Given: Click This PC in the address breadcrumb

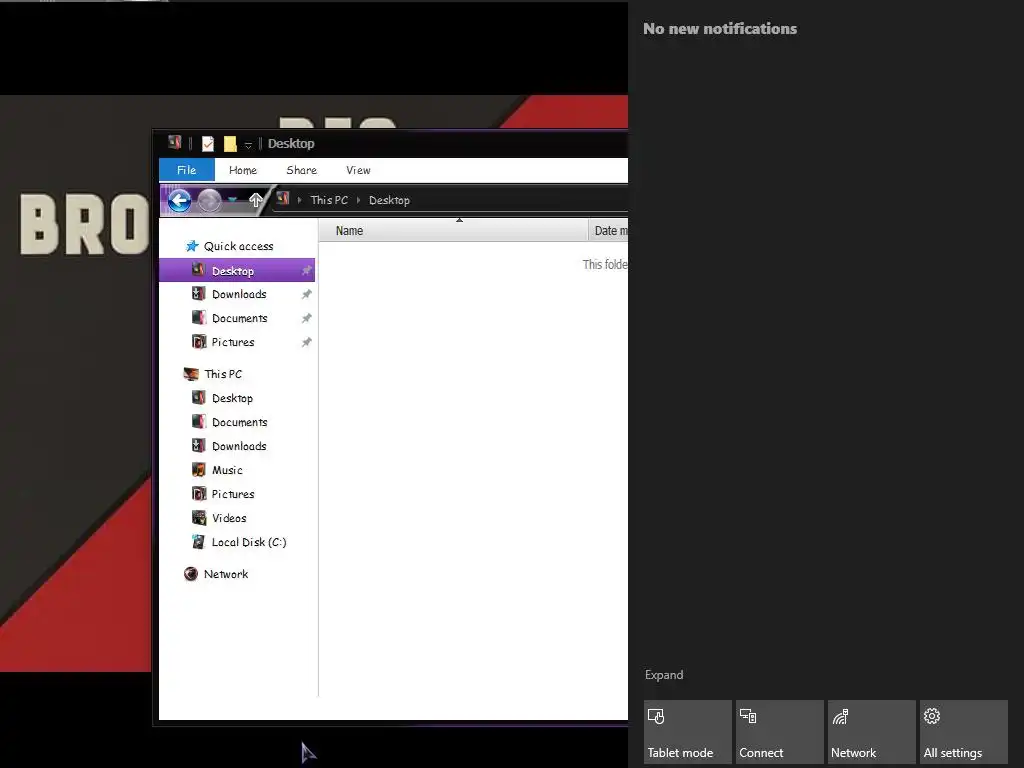Looking at the screenshot, I should point(328,200).
